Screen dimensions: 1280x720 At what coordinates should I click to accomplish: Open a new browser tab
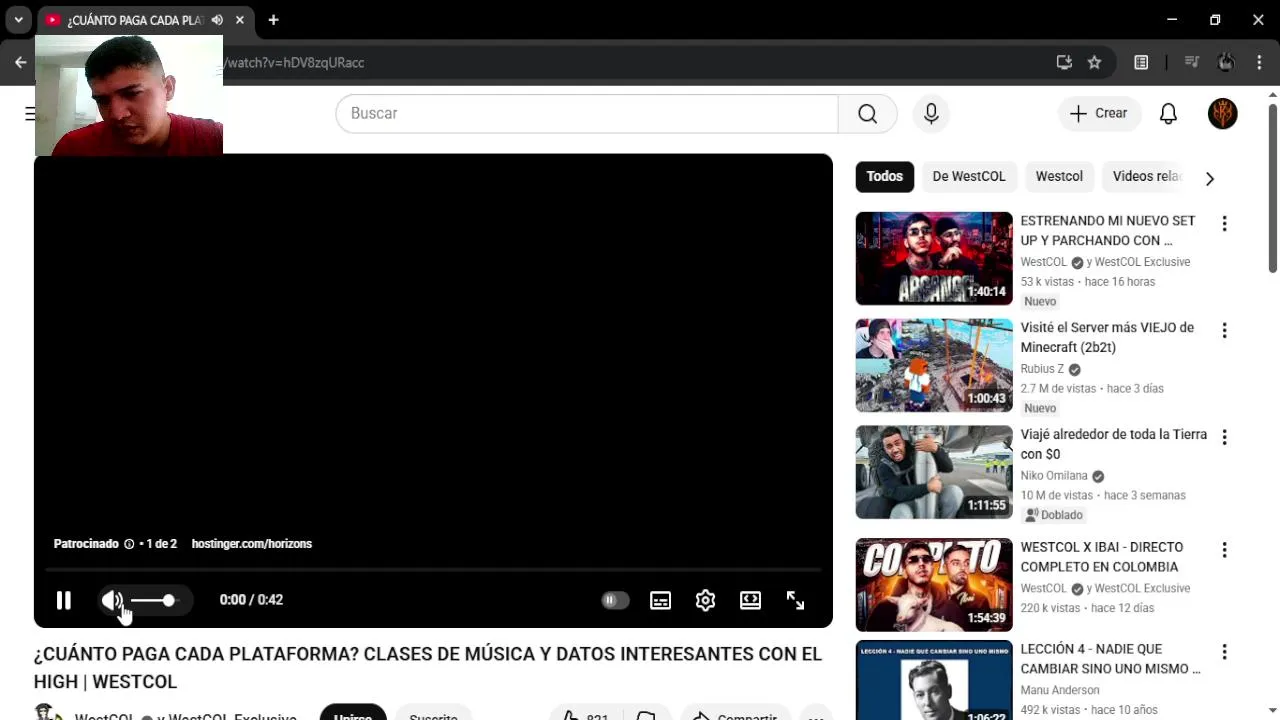click(x=273, y=20)
